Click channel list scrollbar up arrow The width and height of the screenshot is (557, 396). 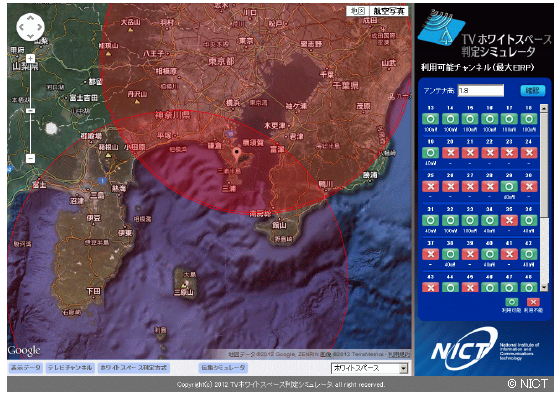coord(544,108)
